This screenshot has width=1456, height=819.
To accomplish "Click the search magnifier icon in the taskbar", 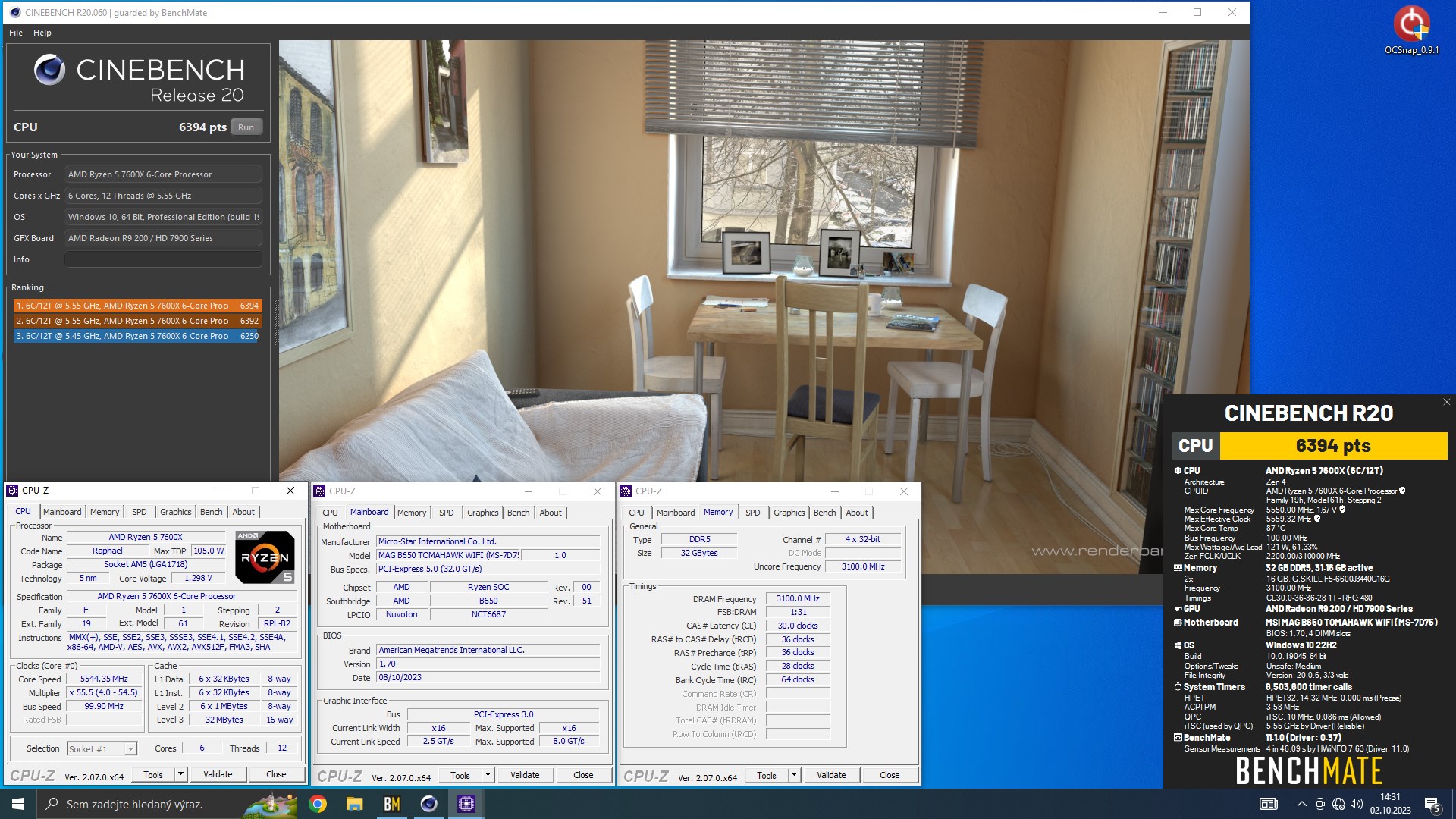I will [52, 804].
